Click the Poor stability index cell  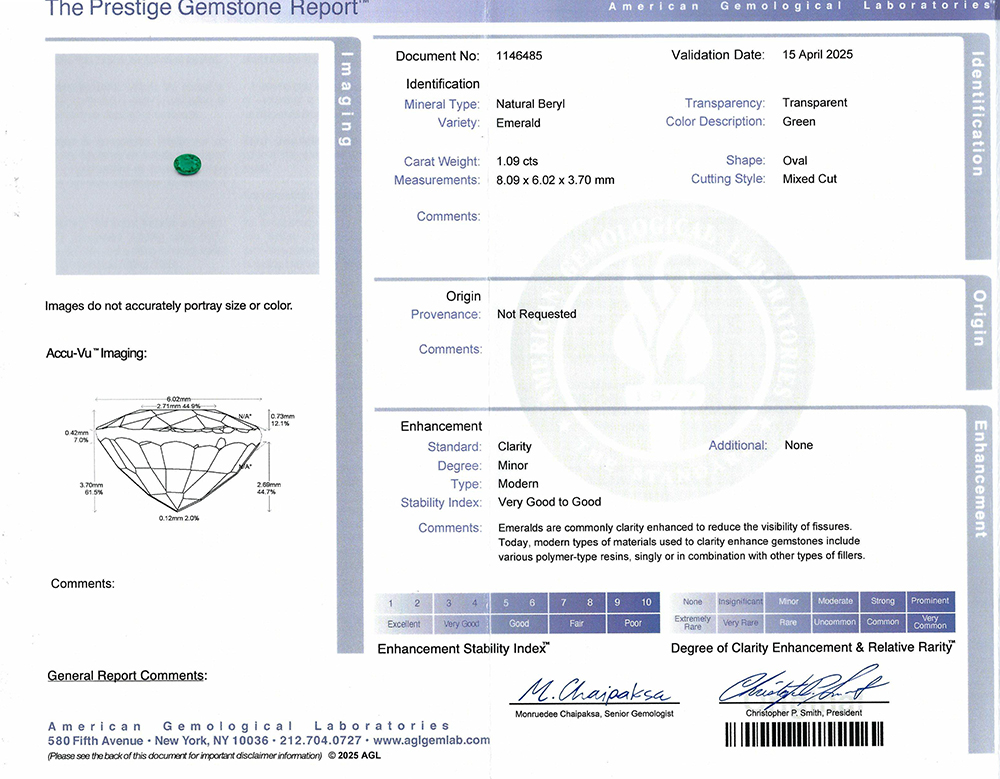[633, 623]
